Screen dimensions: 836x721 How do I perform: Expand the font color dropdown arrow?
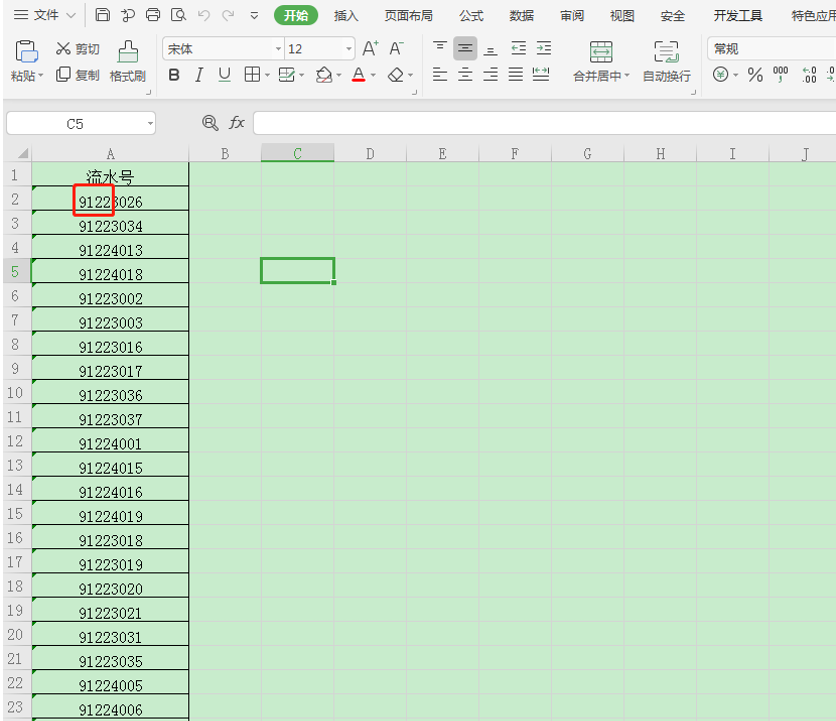[373, 75]
